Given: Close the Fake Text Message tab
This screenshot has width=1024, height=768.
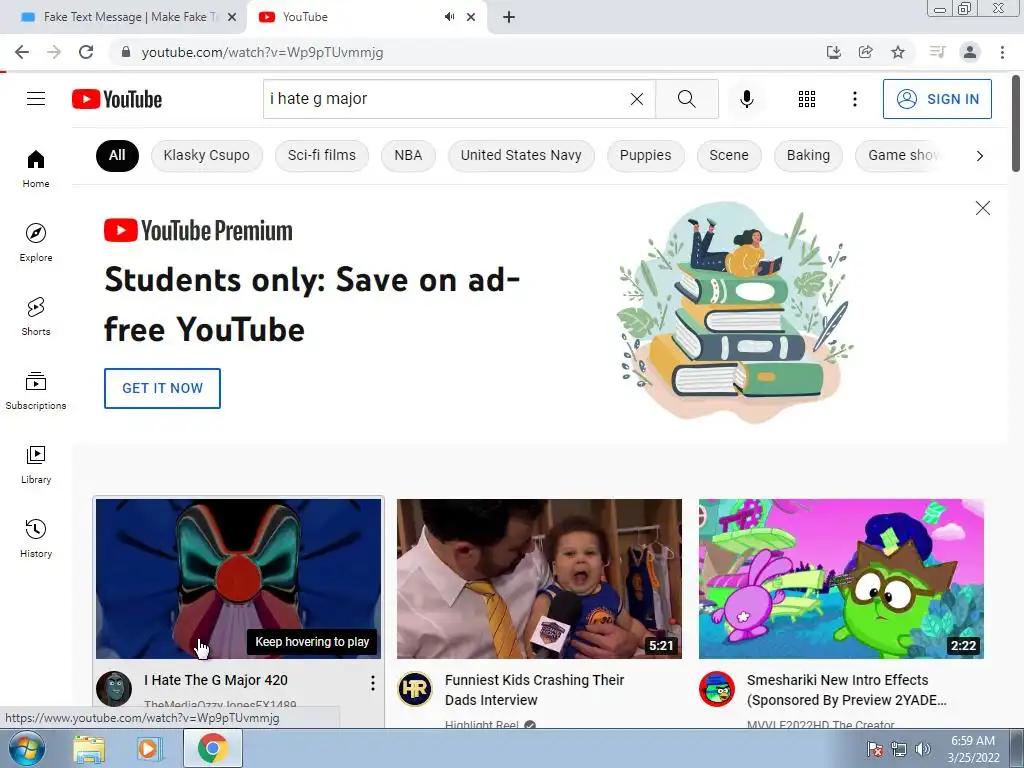Looking at the screenshot, I should click(231, 17).
